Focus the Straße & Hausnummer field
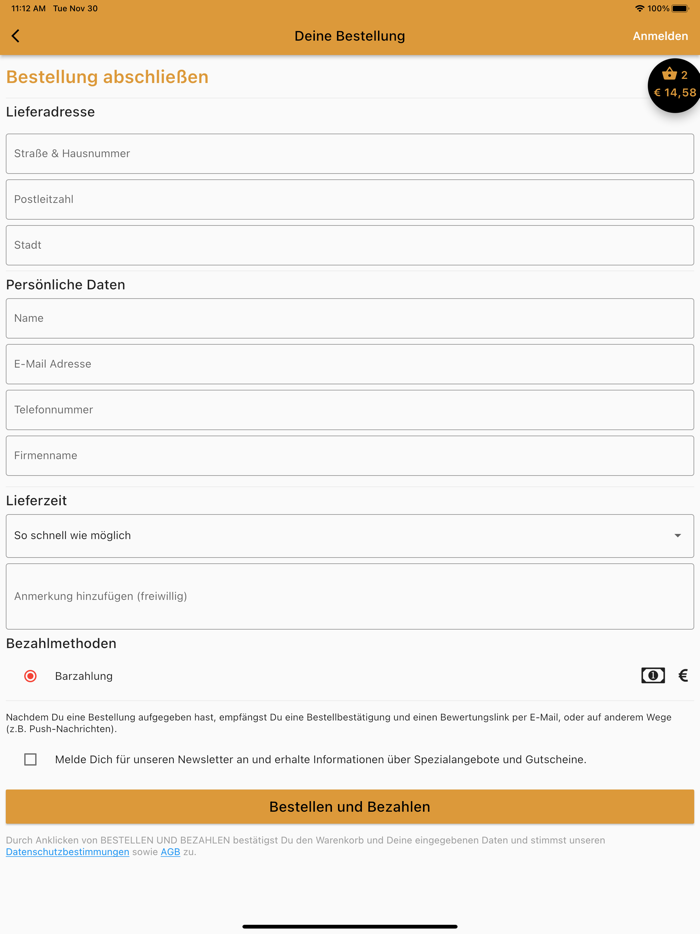The width and height of the screenshot is (700, 934). (x=350, y=154)
